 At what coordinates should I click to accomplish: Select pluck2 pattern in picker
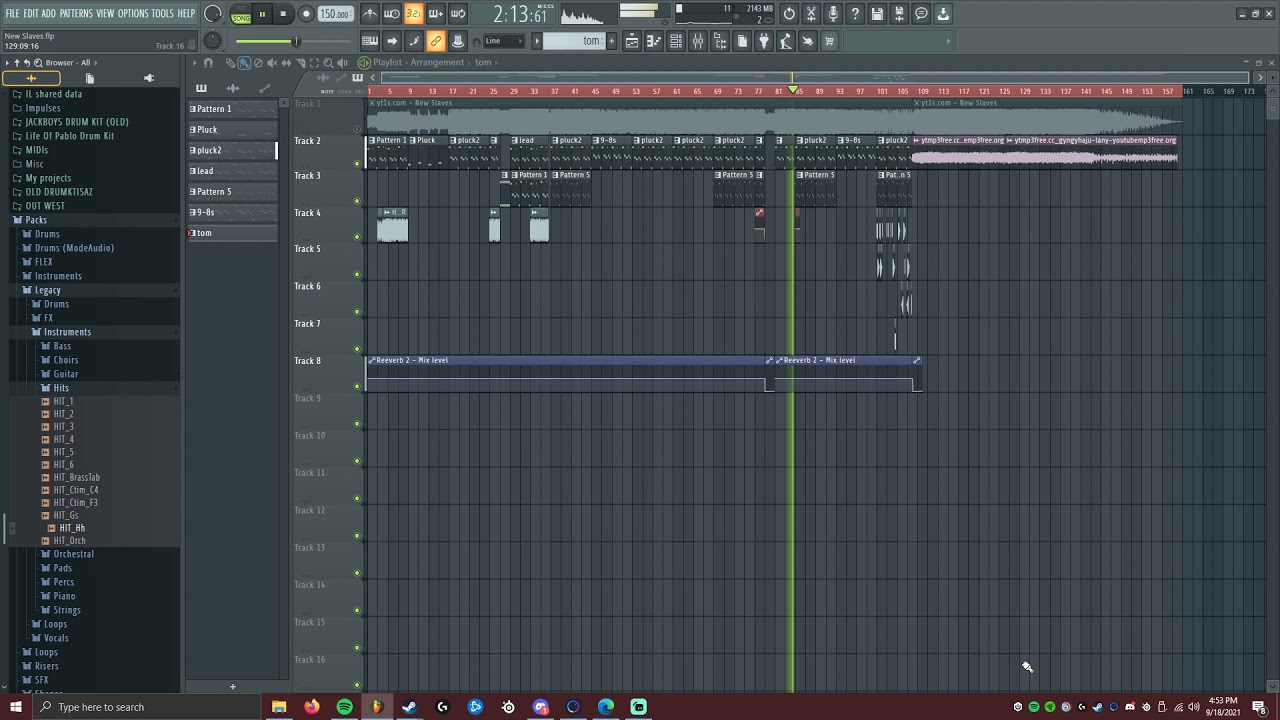232,150
